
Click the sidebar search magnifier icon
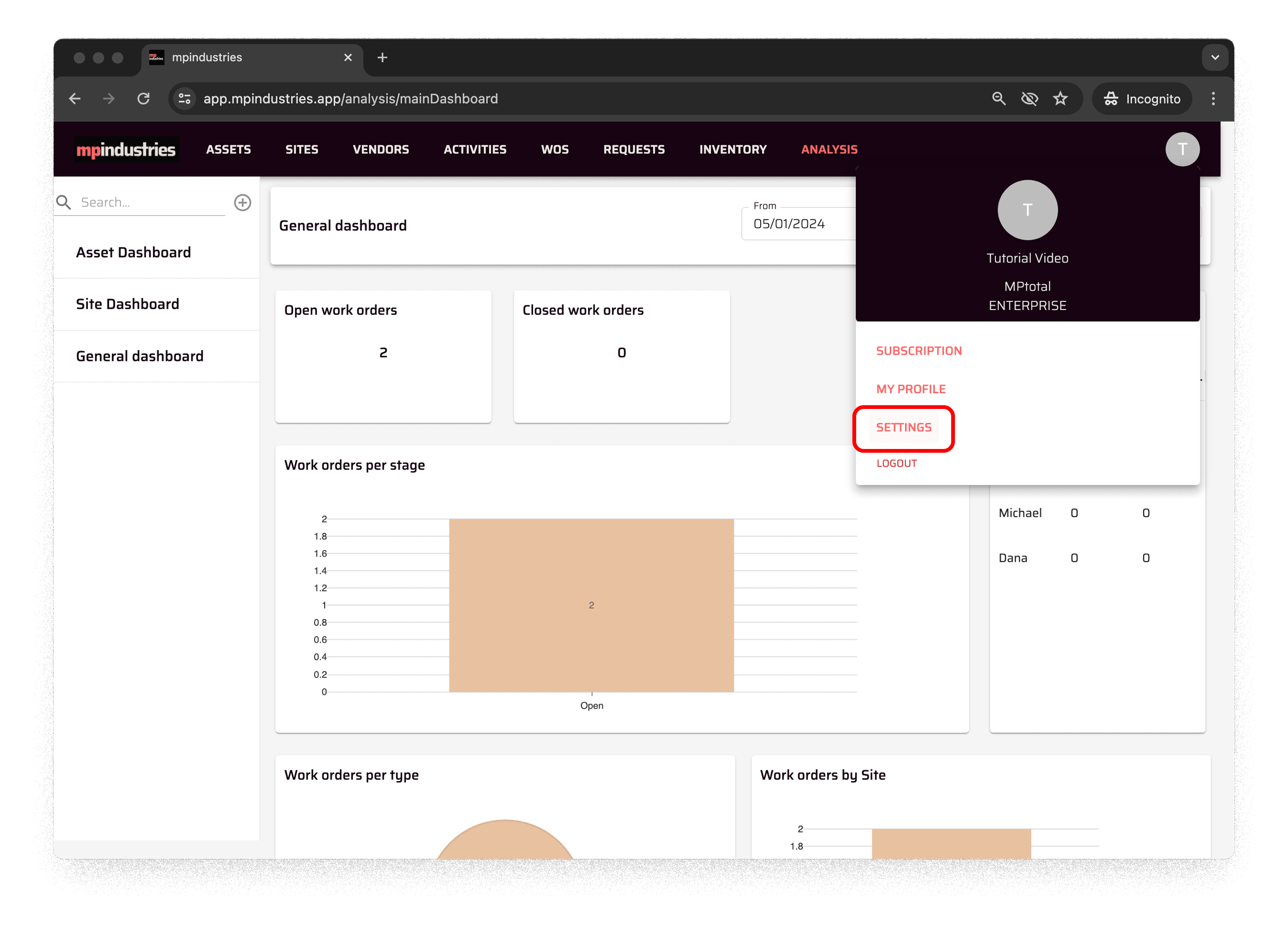pos(64,203)
